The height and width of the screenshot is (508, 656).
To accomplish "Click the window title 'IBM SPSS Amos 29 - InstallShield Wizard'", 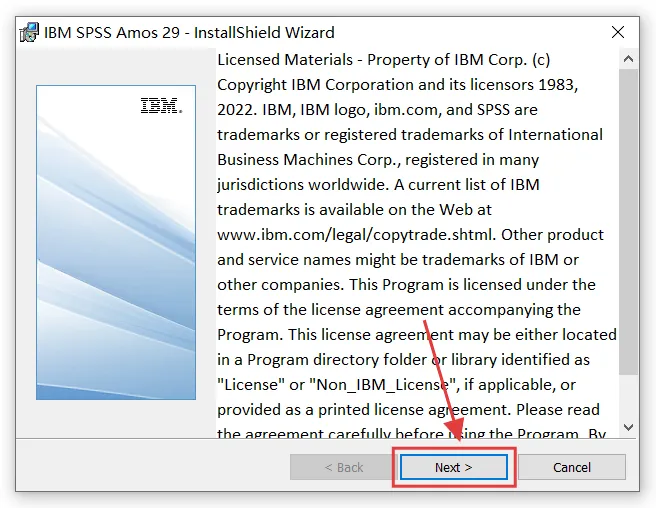I will 189,33.
